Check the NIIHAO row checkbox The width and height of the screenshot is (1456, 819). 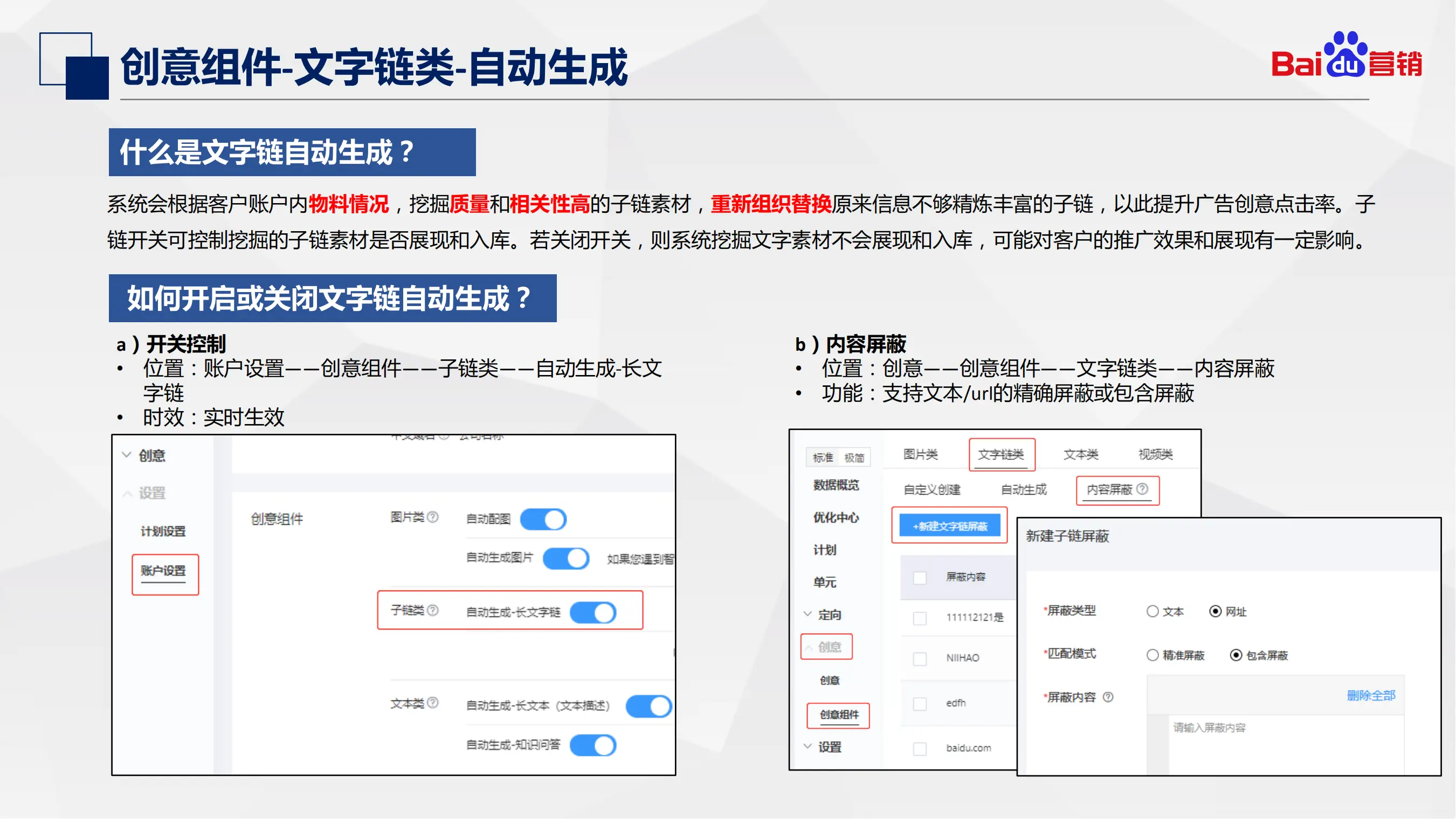pyautogui.click(x=920, y=659)
